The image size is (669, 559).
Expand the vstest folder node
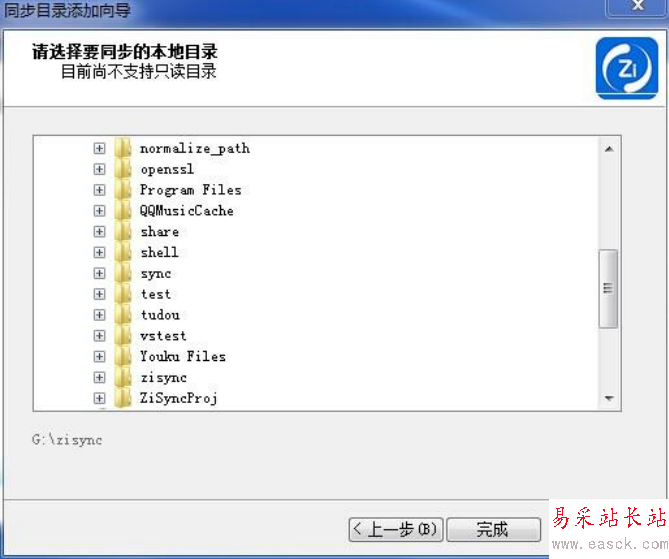point(99,336)
